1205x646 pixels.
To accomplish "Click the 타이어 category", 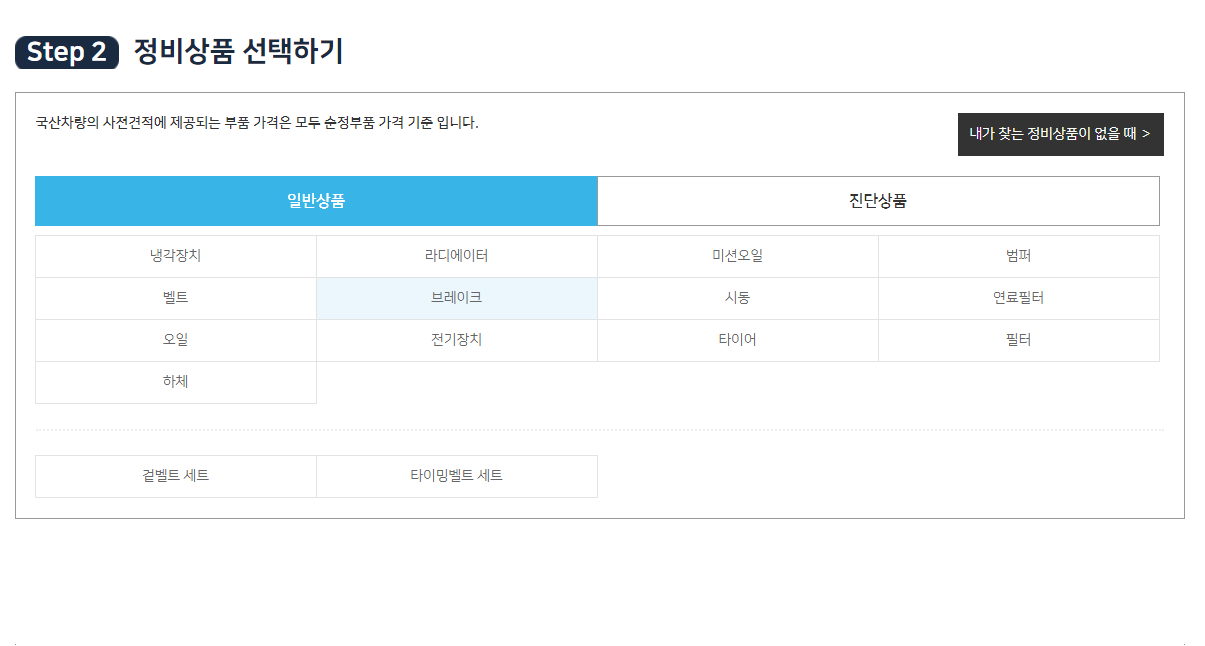I will pyautogui.click(x=738, y=340).
